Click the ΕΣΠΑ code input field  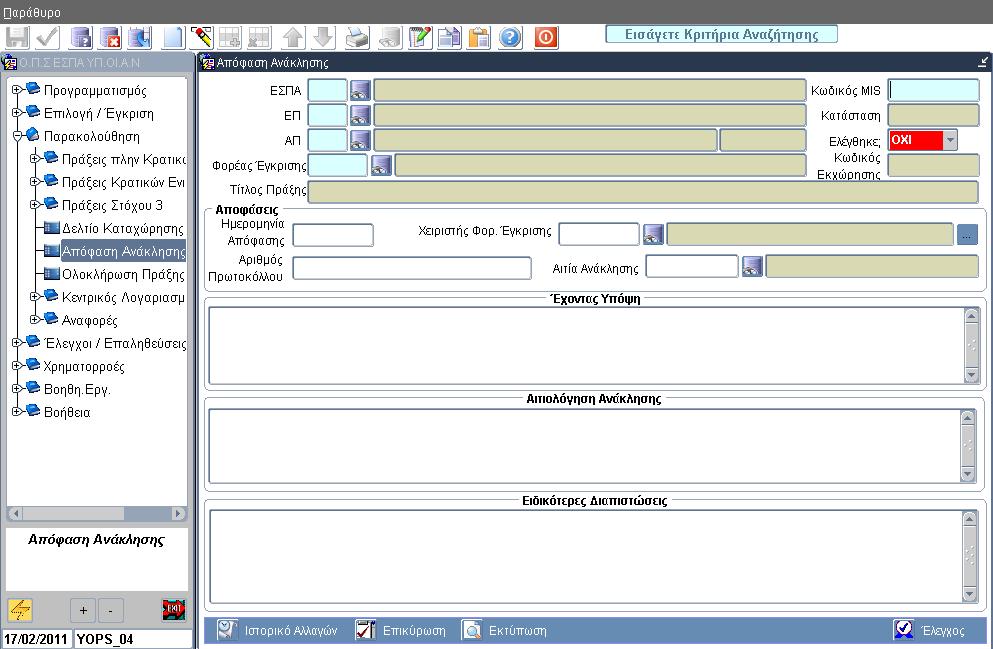coord(327,91)
